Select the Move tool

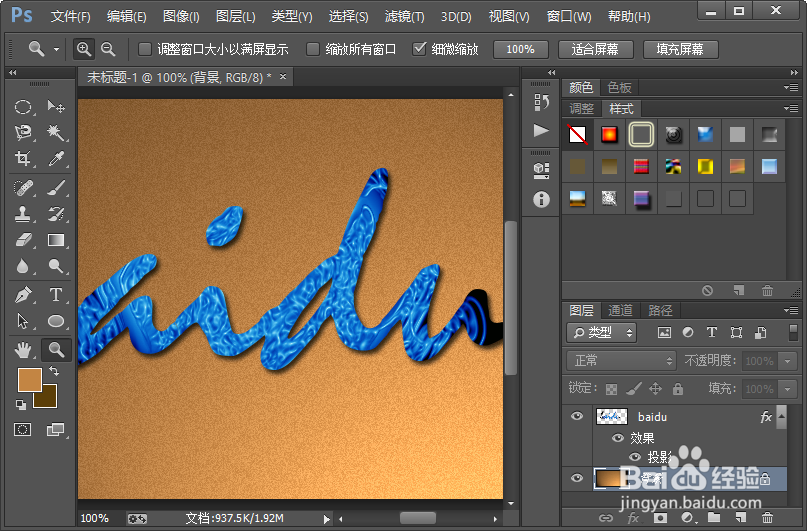tap(56, 107)
